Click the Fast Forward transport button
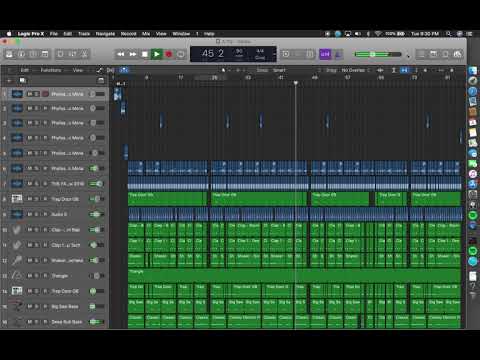The image size is (480, 360). pos(133,54)
